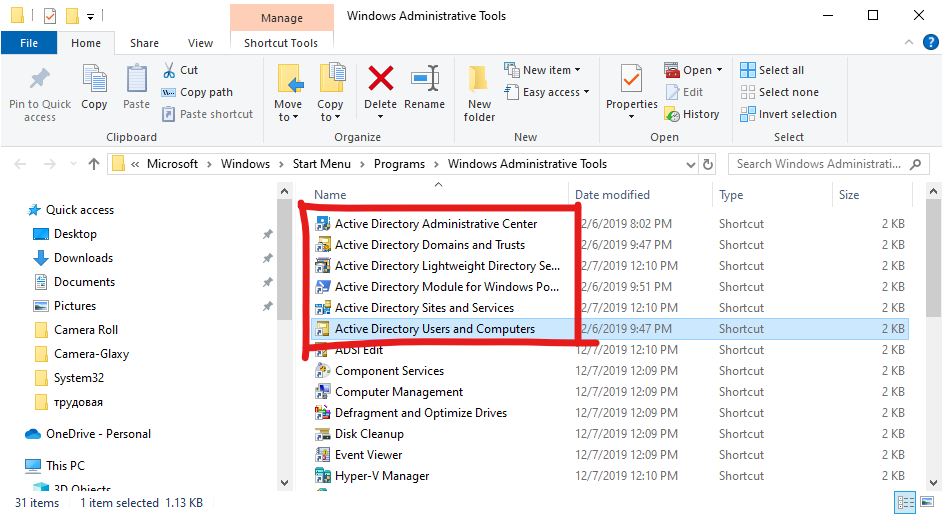Select OneDrive - Personal in navigation pane

(x=99, y=434)
